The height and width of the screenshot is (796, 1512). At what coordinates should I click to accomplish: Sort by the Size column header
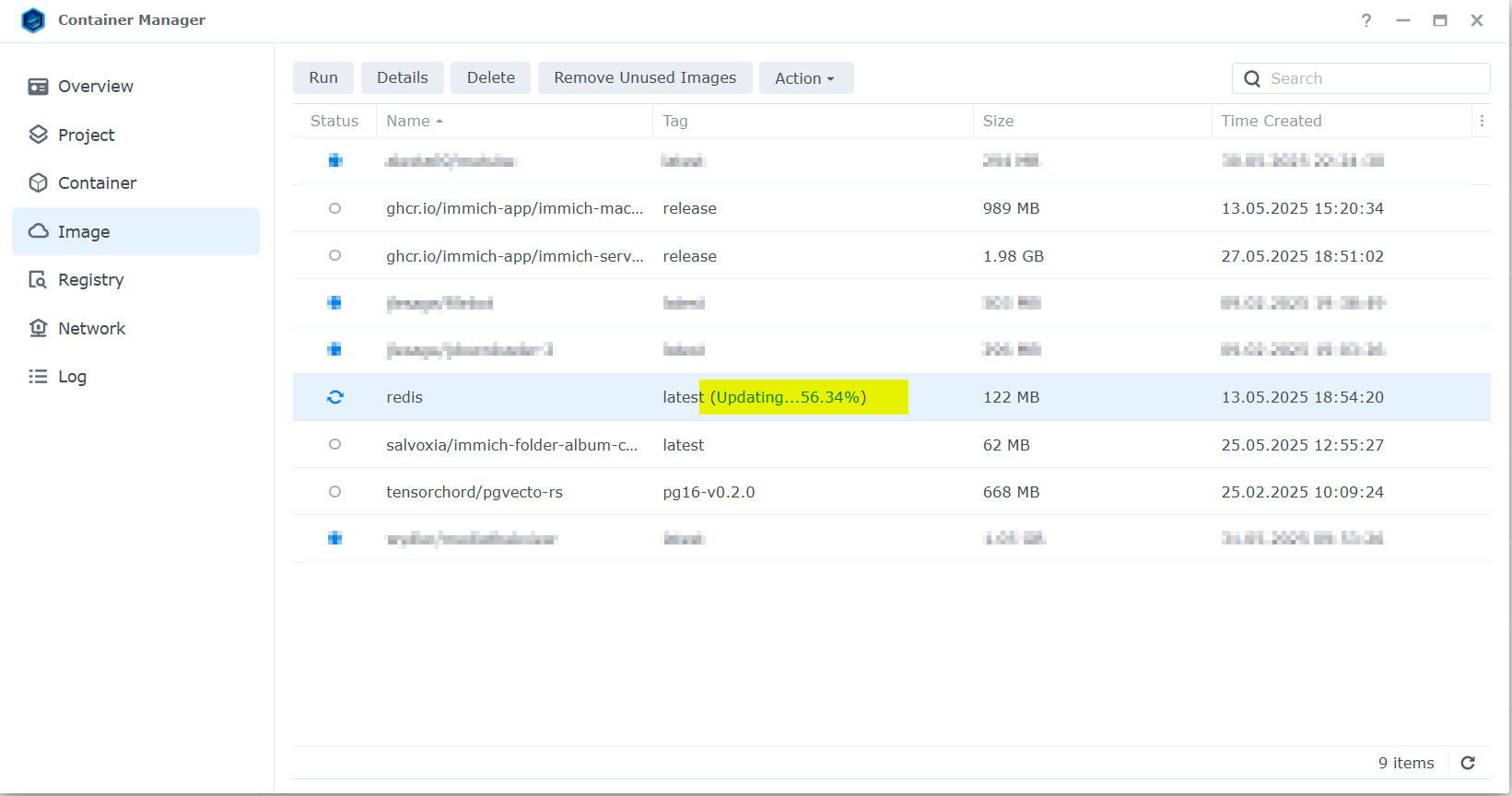click(1092, 121)
